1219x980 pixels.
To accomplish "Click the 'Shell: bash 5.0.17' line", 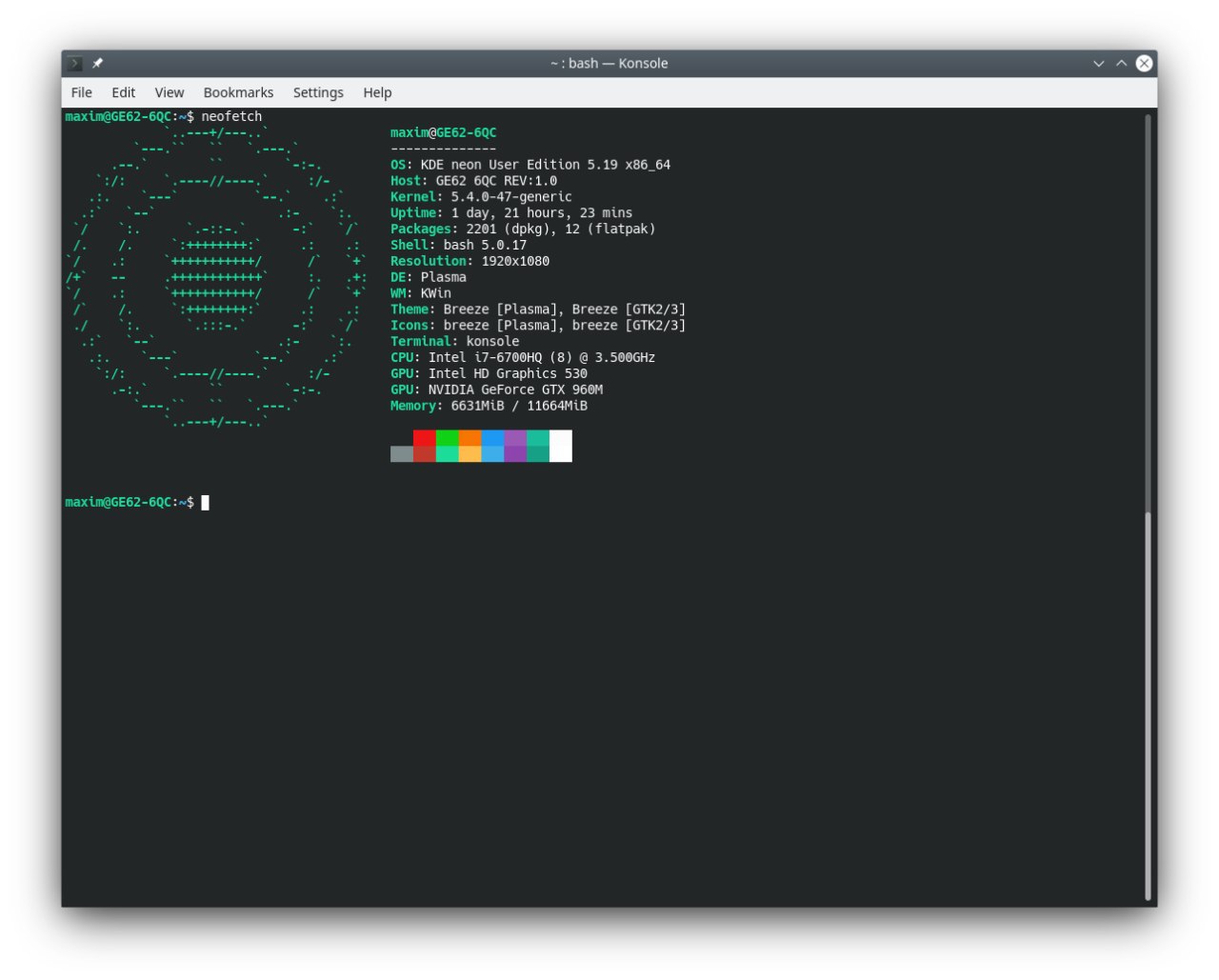I will click(x=458, y=246).
